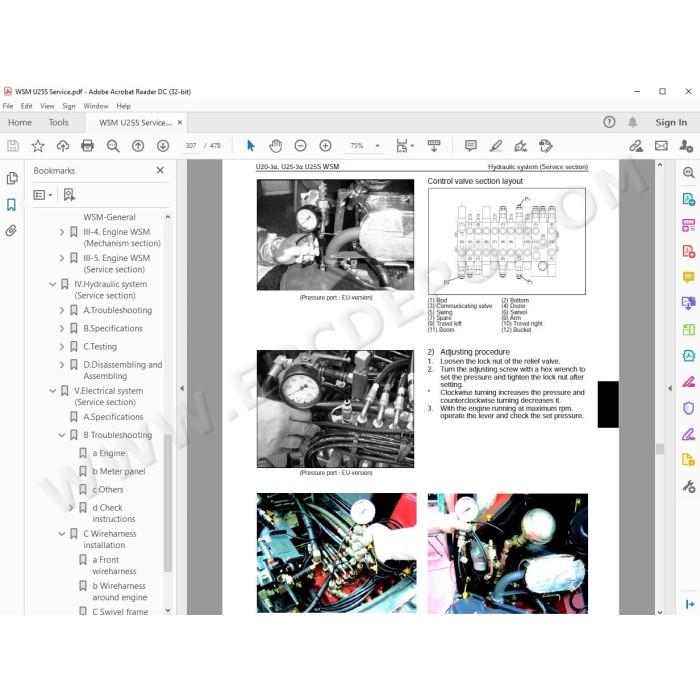
Task: Select the arrow Selection tool
Action: pos(250,146)
